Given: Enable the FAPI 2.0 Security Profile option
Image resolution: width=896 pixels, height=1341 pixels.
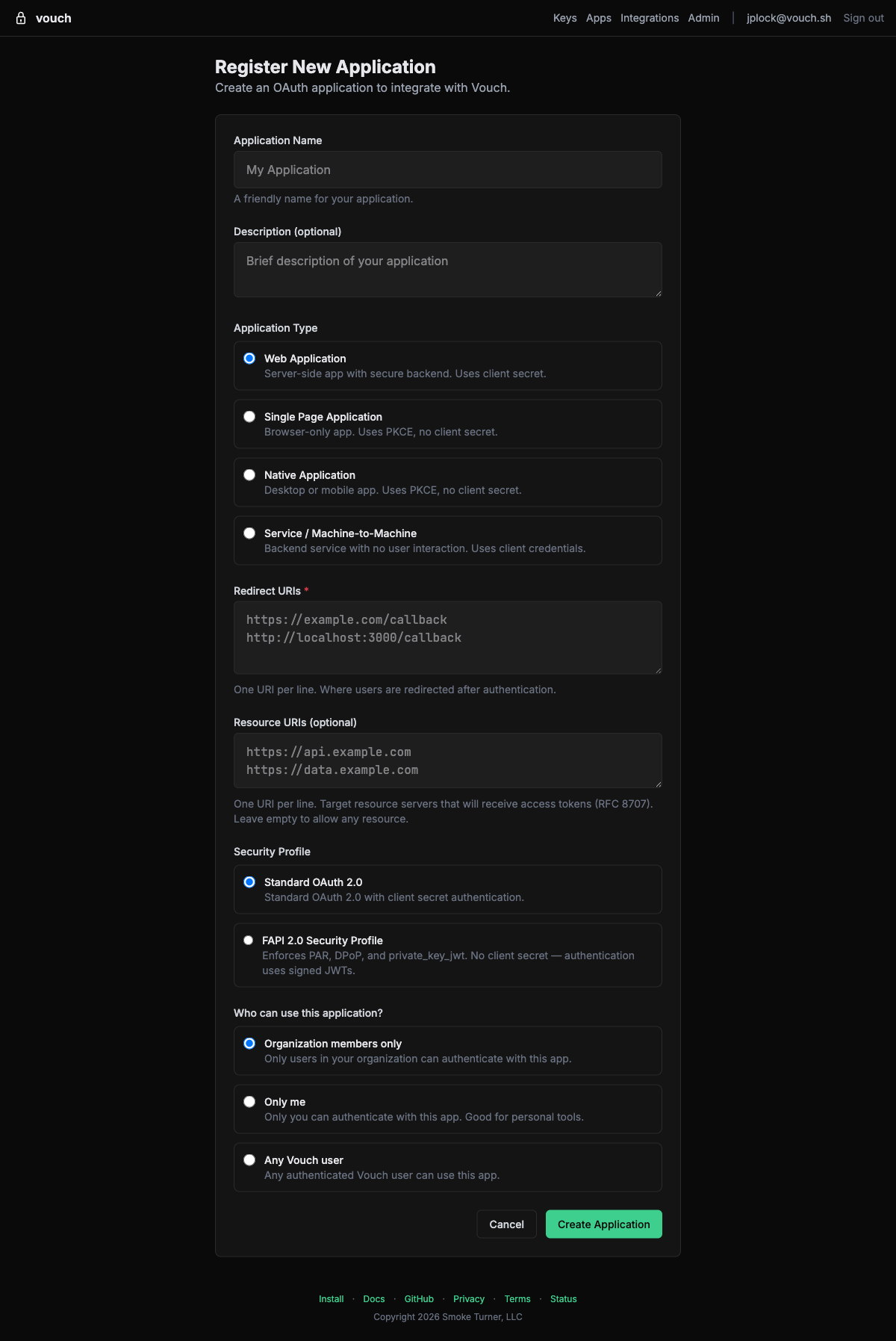Looking at the screenshot, I should (249, 941).
